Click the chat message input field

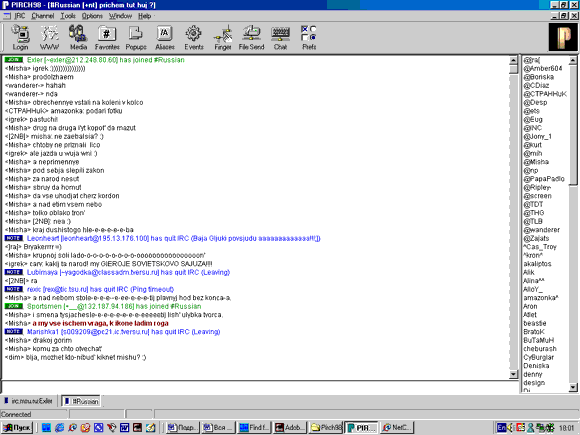click(x=260, y=388)
